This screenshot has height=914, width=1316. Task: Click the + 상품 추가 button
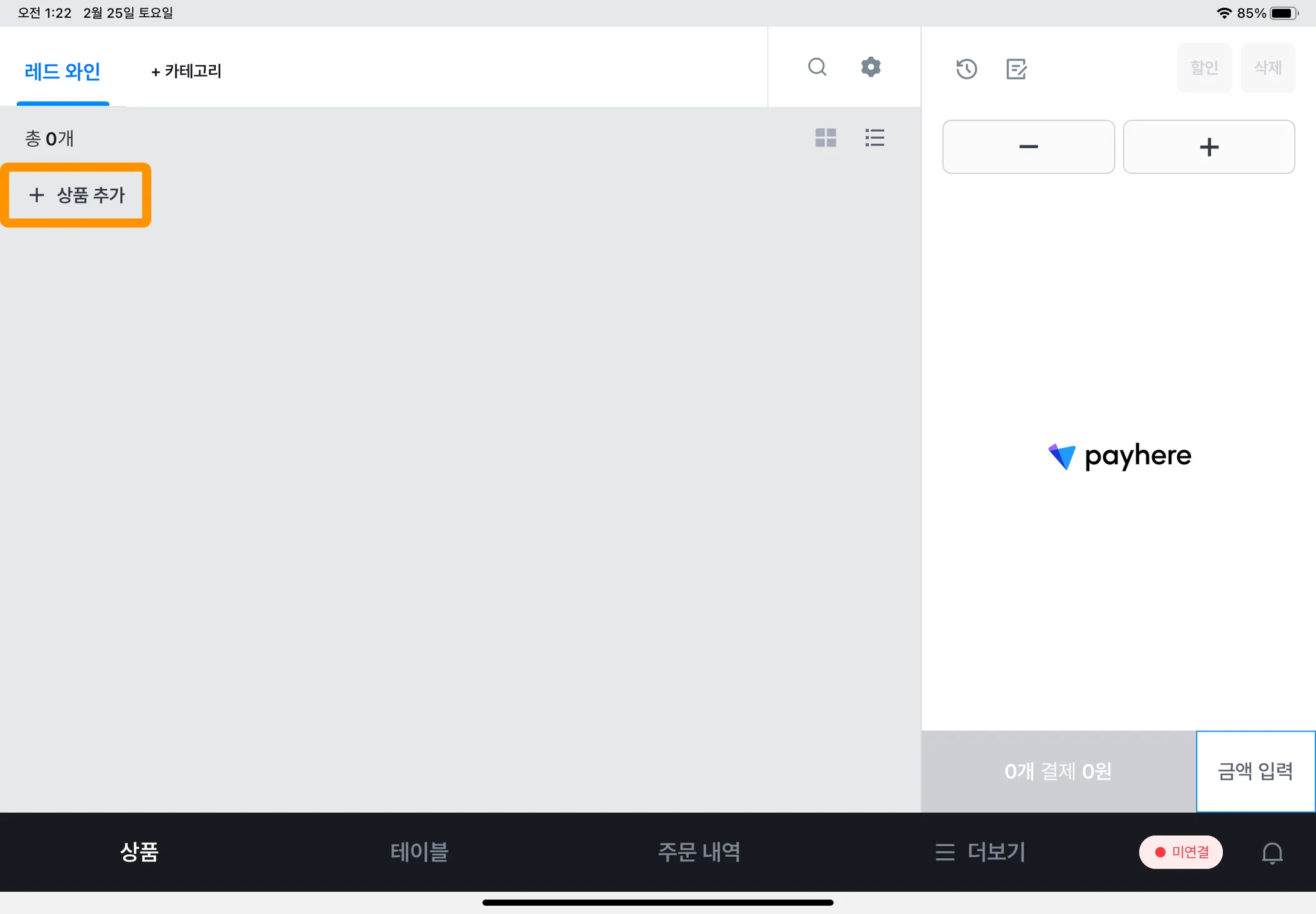click(76, 195)
